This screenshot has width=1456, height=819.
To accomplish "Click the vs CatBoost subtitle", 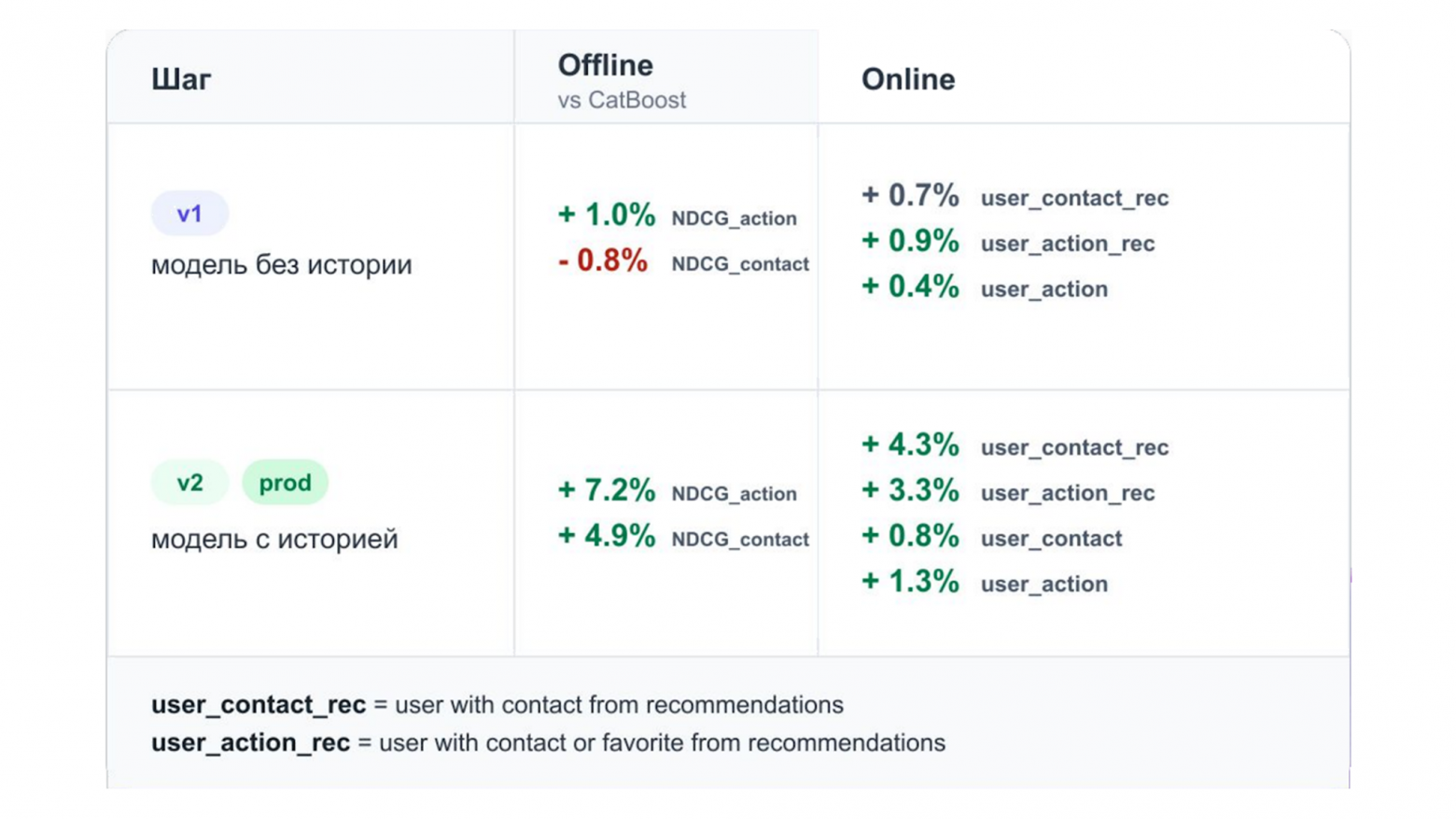I will [x=622, y=100].
